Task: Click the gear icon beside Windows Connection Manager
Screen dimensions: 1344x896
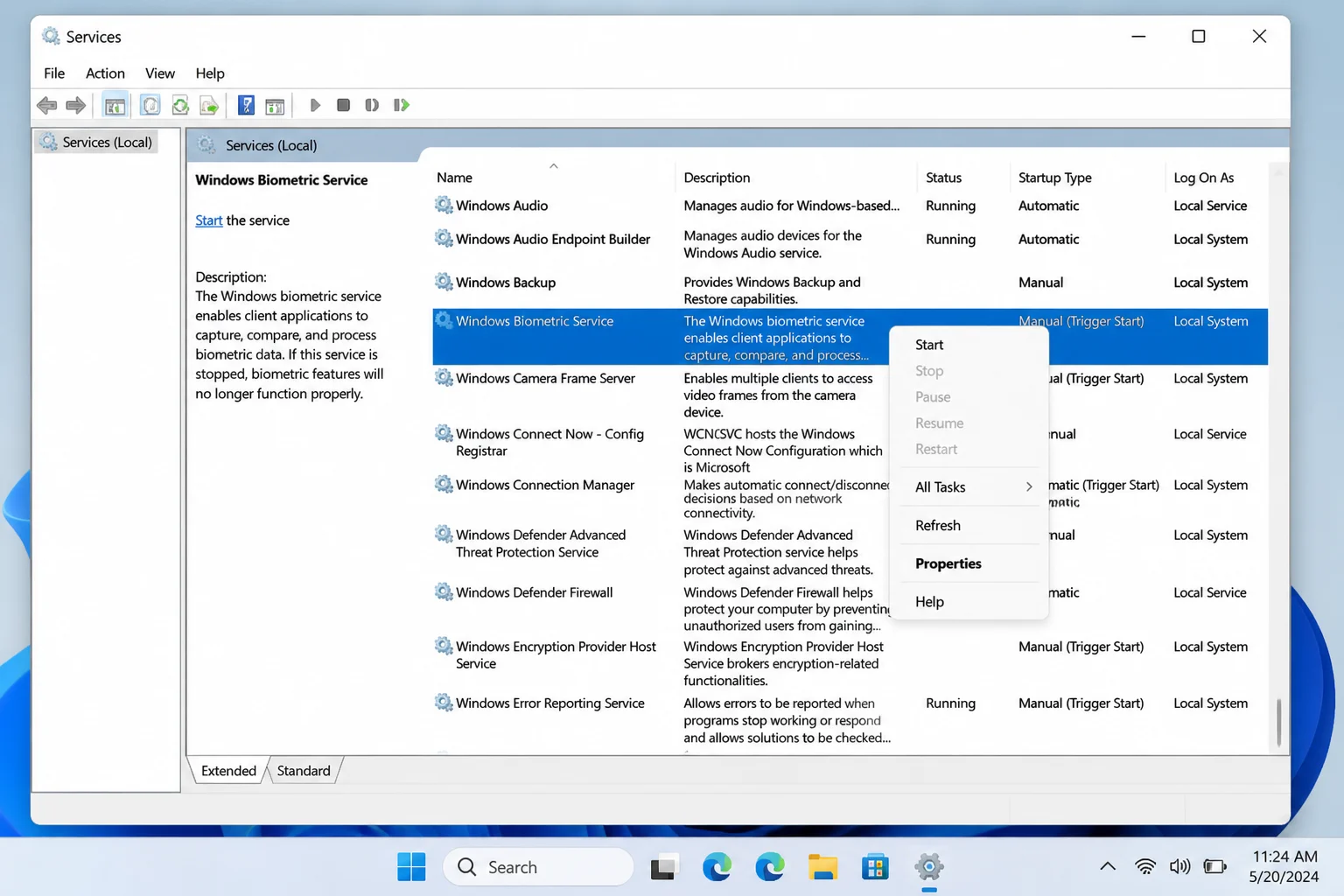Action: (444, 484)
